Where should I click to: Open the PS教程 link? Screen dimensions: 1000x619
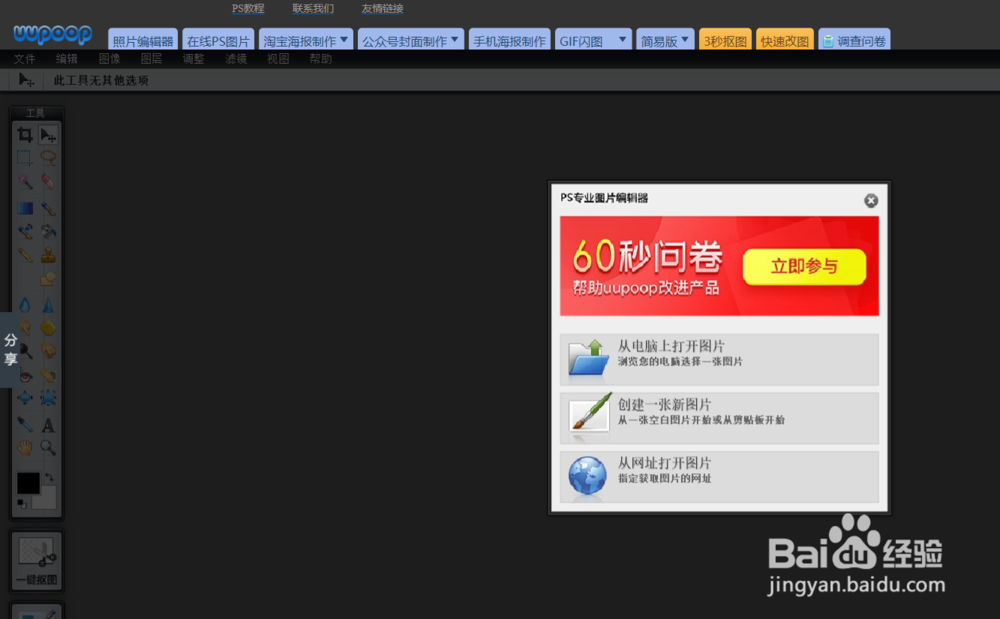point(248,8)
